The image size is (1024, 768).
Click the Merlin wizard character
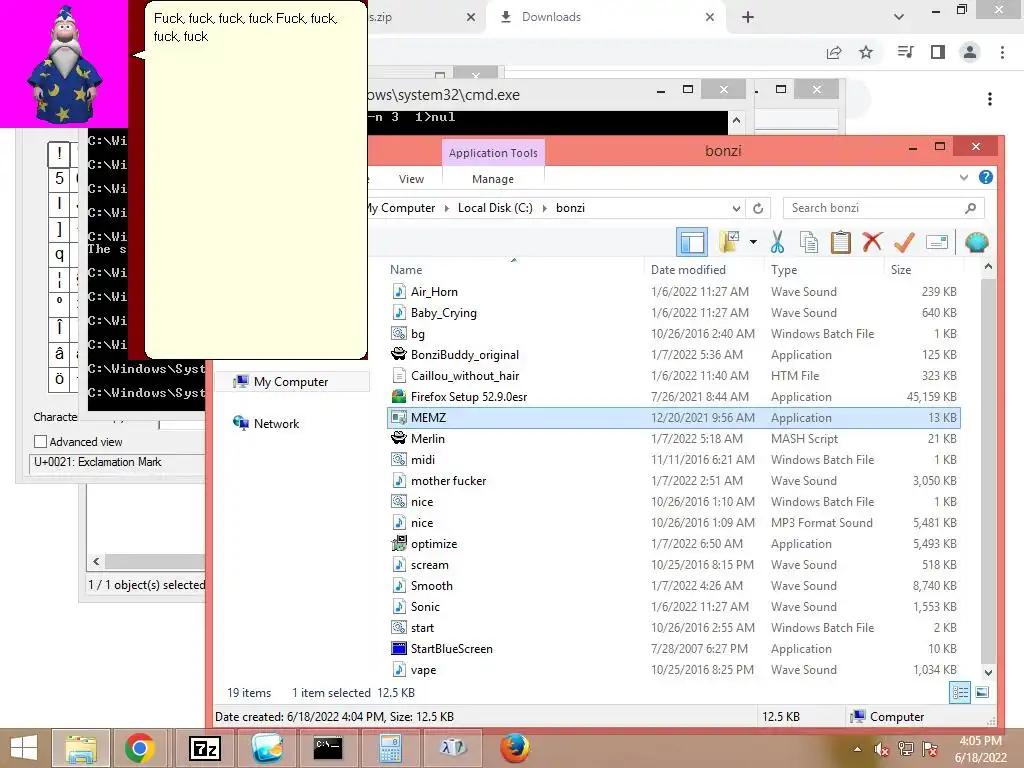pos(64,64)
